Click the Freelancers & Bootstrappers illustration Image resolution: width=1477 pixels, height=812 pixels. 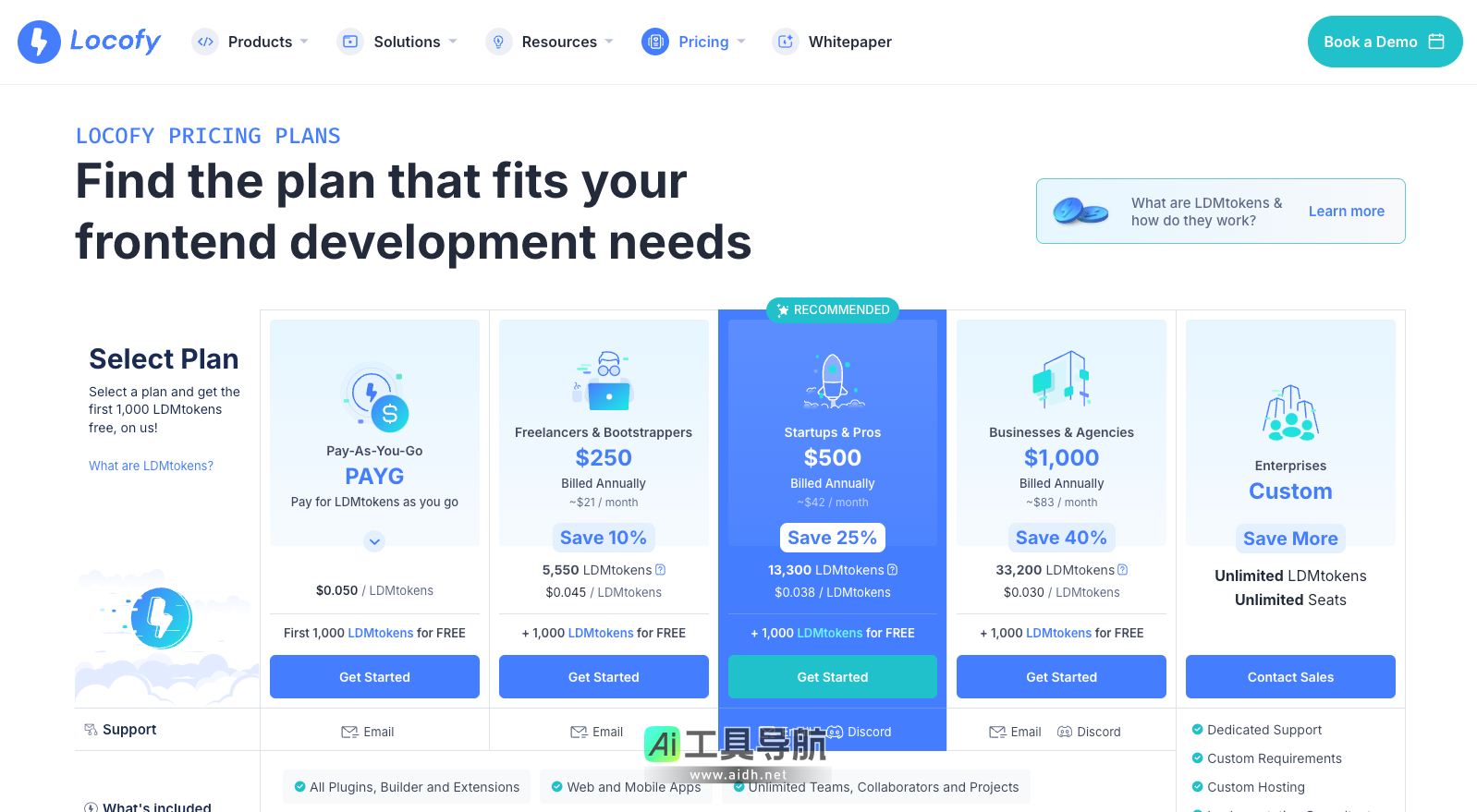coord(603,380)
